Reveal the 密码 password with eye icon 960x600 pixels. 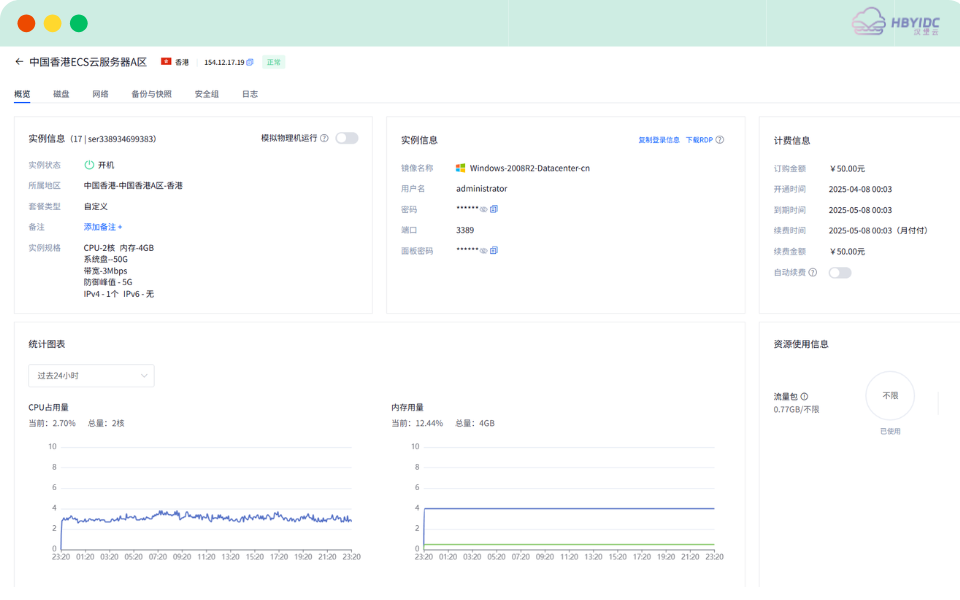(x=483, y=210)
